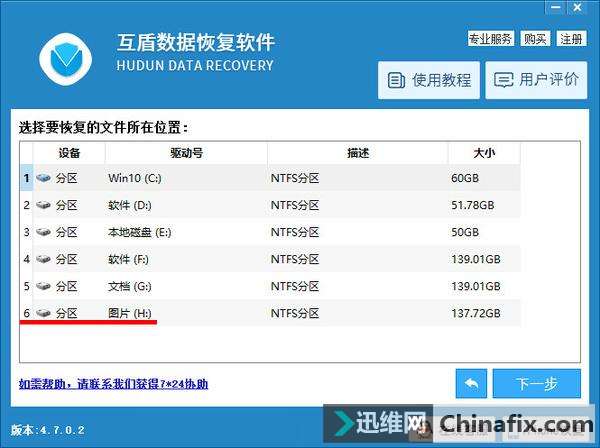
Task: Select the 软件 (D:) partition
Action: coord(270,205)
